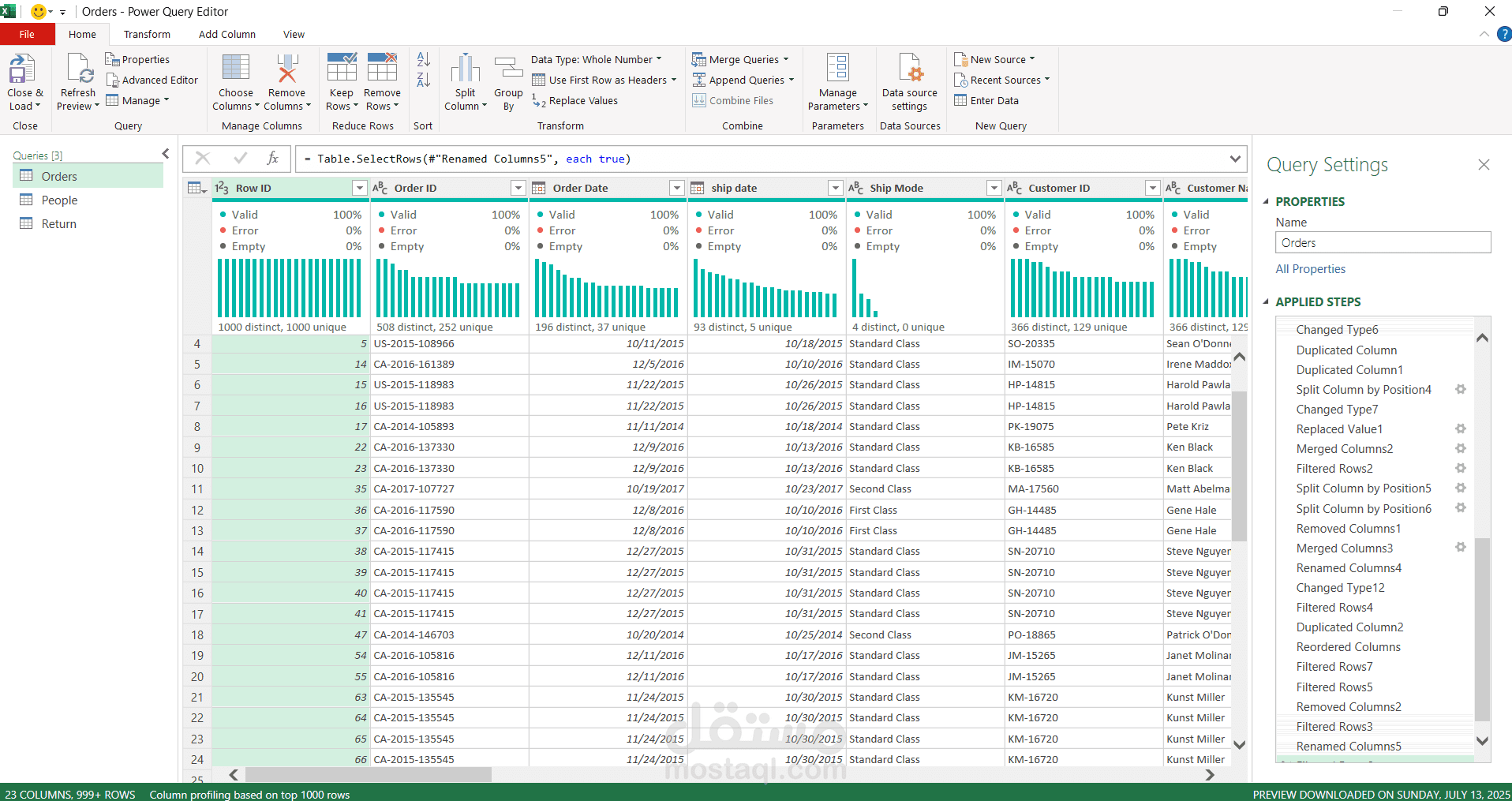The width and height of the screenshot is (1512, 801).
Task: Open settings gear for Merged Columns3 step
Action: pyautogui.click(x=1461, y=547)
